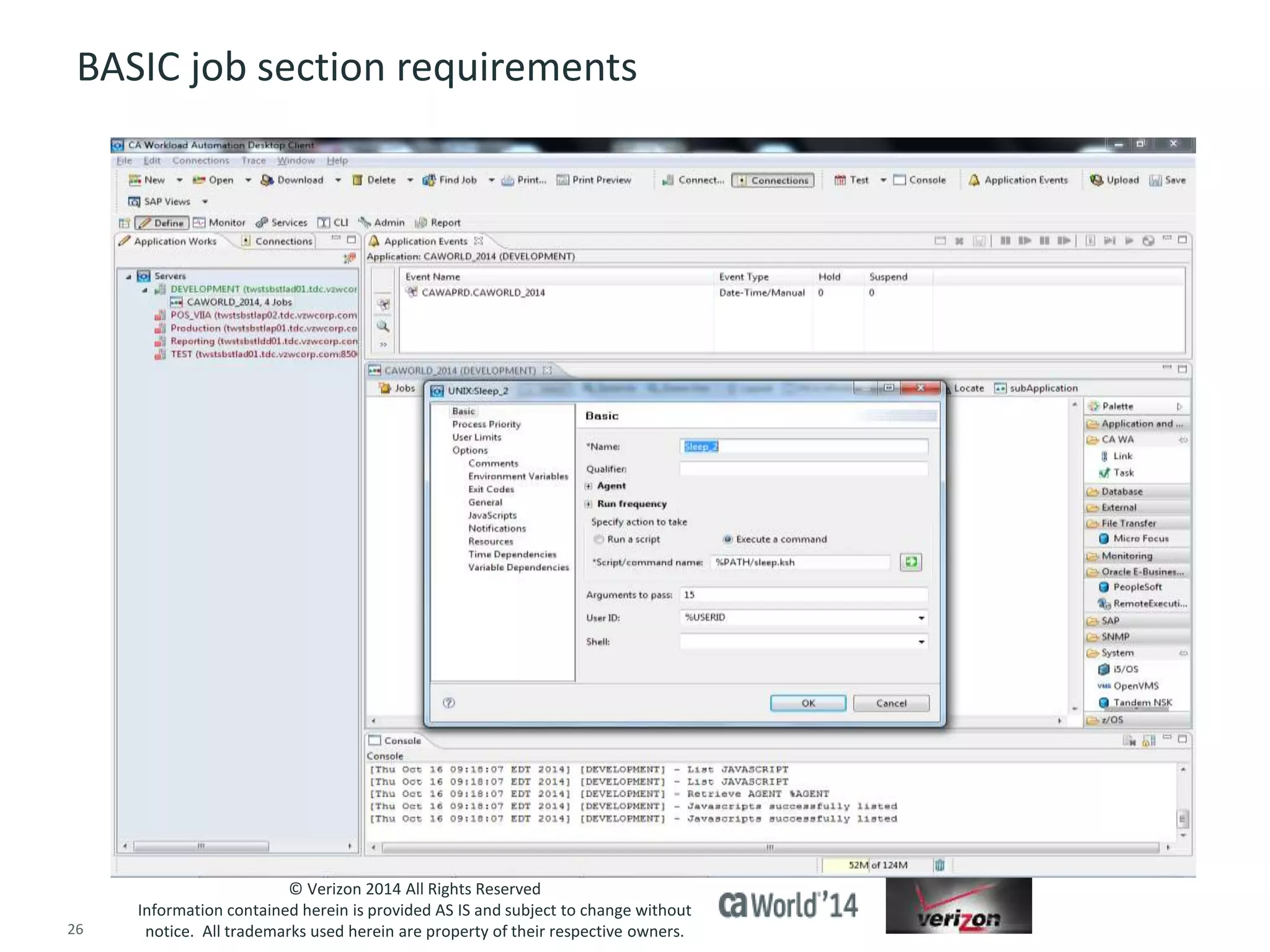The width and height of the screenshot is (1270, 952).
Task: Click the Name input field
Action: pos(804,446)
